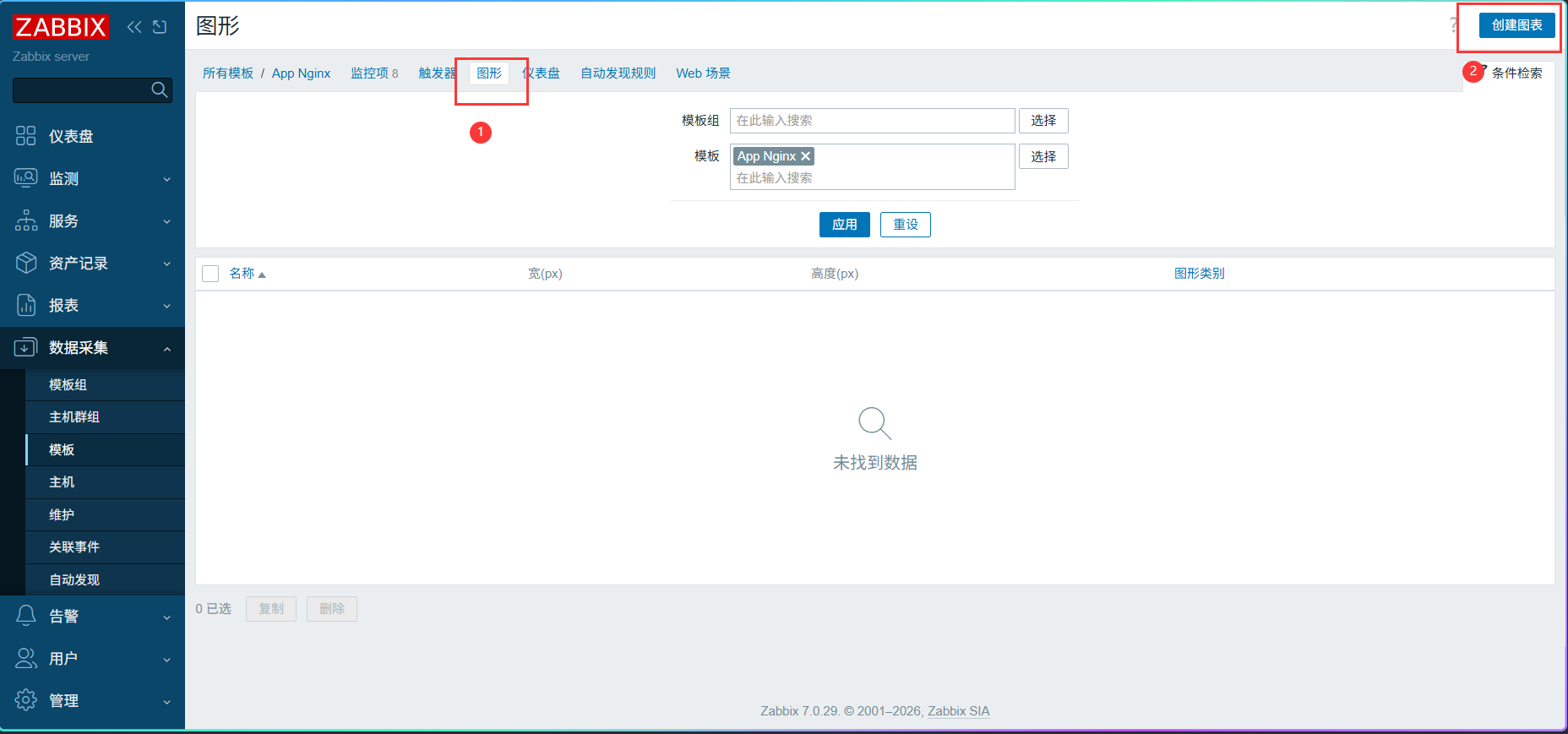Remove the App Nginx template tag
The image size is (1568, 734).
coord(806,156)
